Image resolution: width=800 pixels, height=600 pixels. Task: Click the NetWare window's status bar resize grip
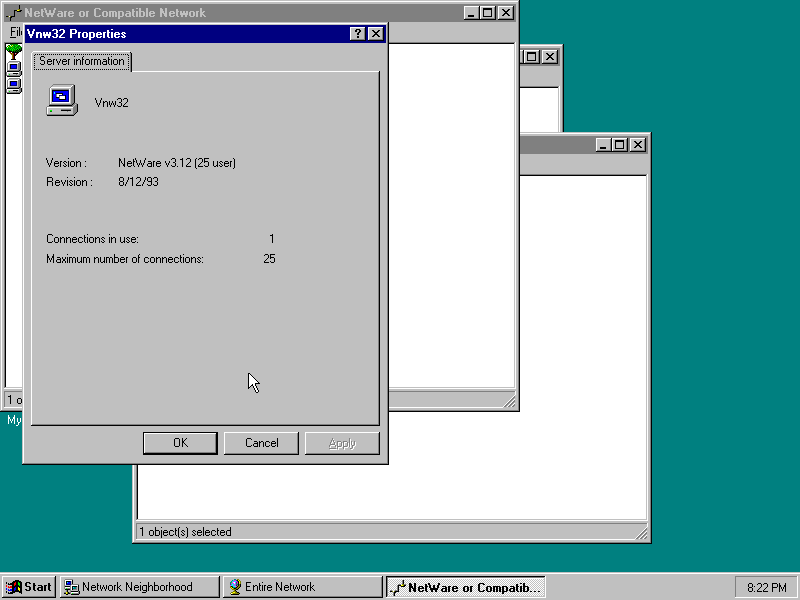[x=509, y=401]
